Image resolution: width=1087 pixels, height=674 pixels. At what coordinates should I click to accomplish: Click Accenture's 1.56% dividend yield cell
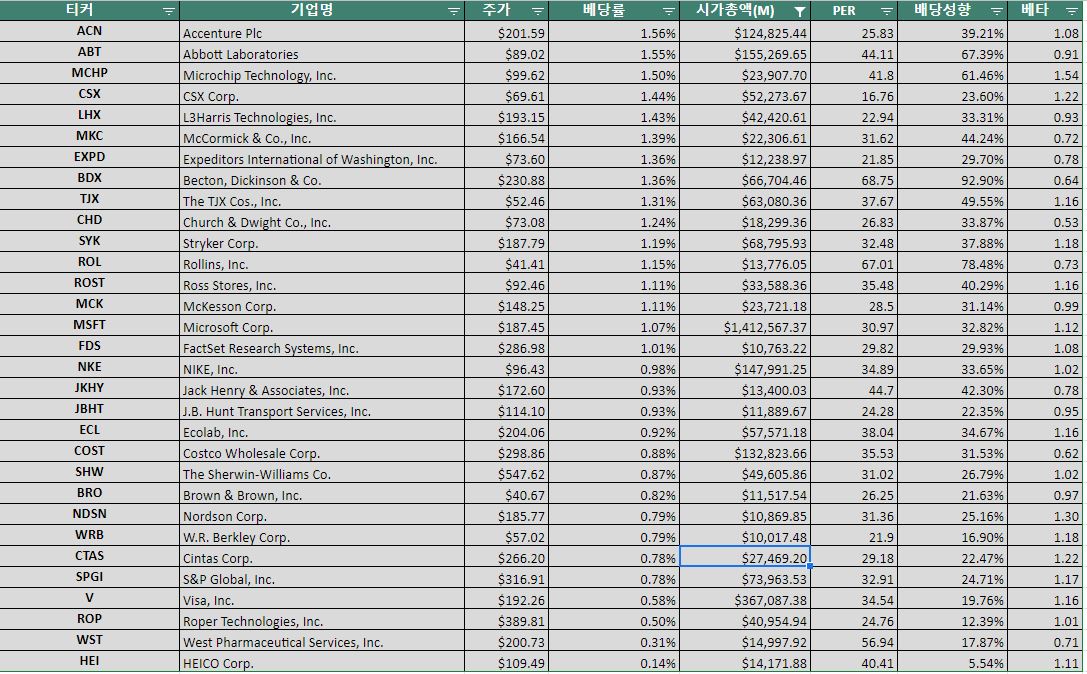click(x=614, y=32)
